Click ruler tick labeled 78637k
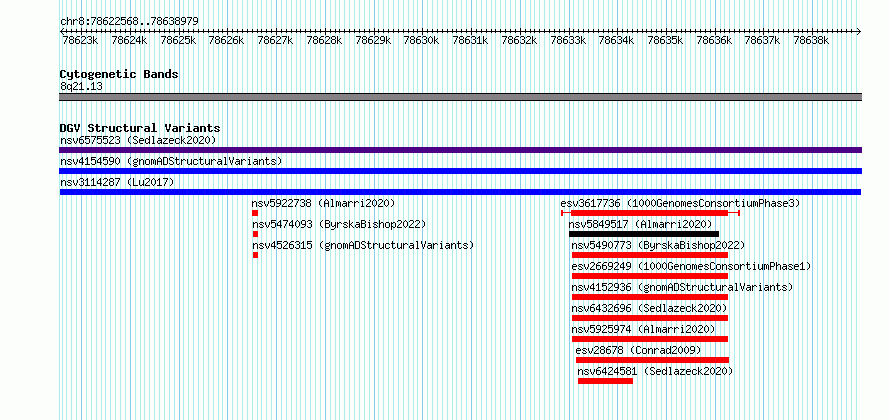This screenshot has height=420, width=890. pyautogui.click(x=763, y=40)
